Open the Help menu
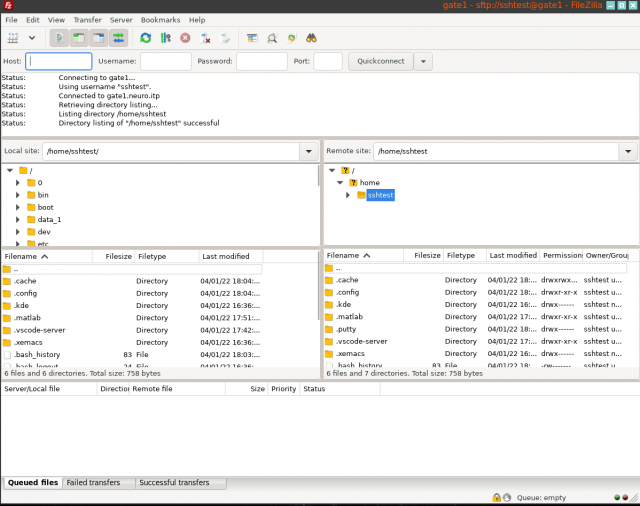 point(197,20)
